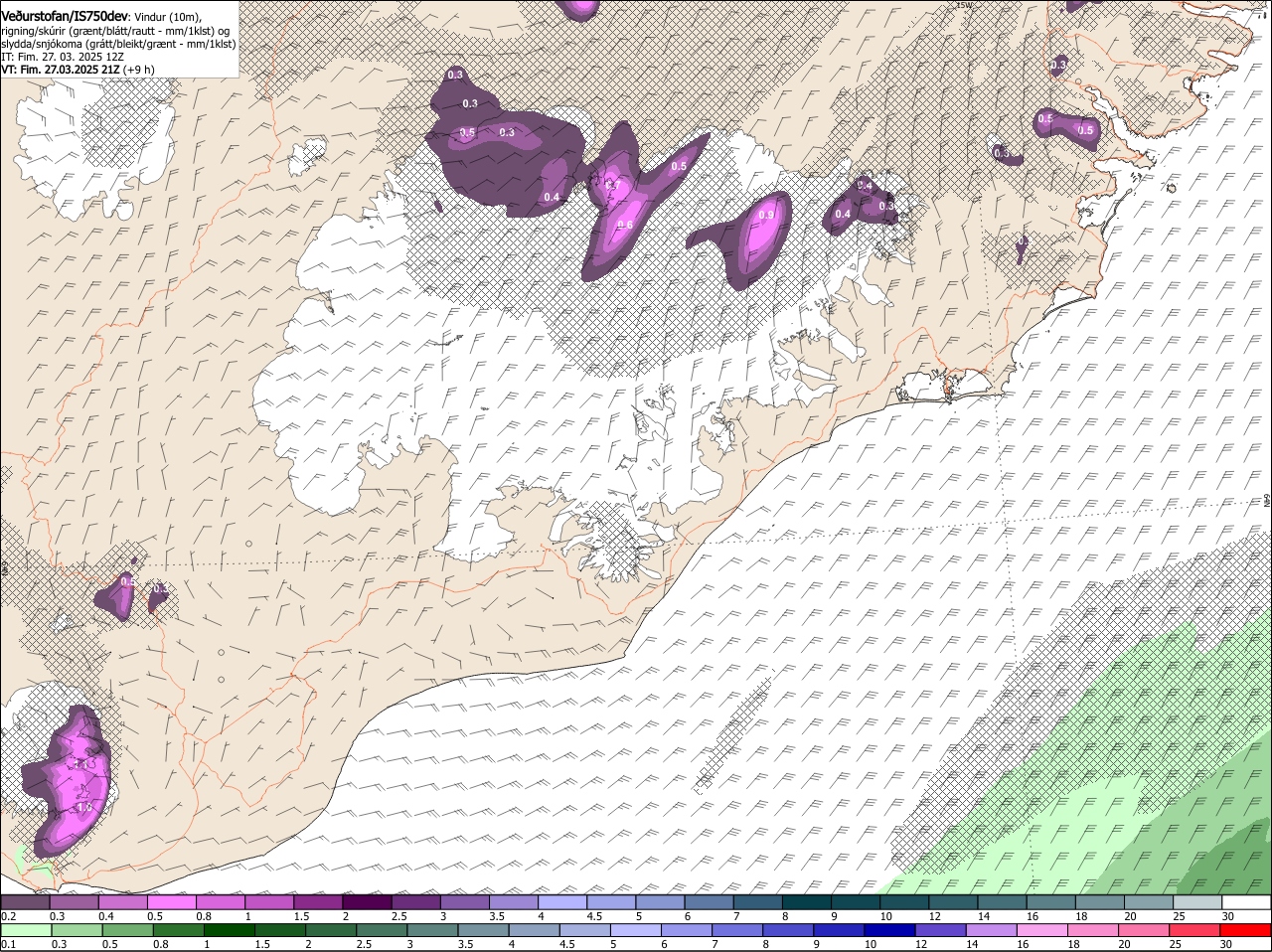Select the rain legend swatch labeled 4
Screen dimensions: 1272x952
coord(535,930)
